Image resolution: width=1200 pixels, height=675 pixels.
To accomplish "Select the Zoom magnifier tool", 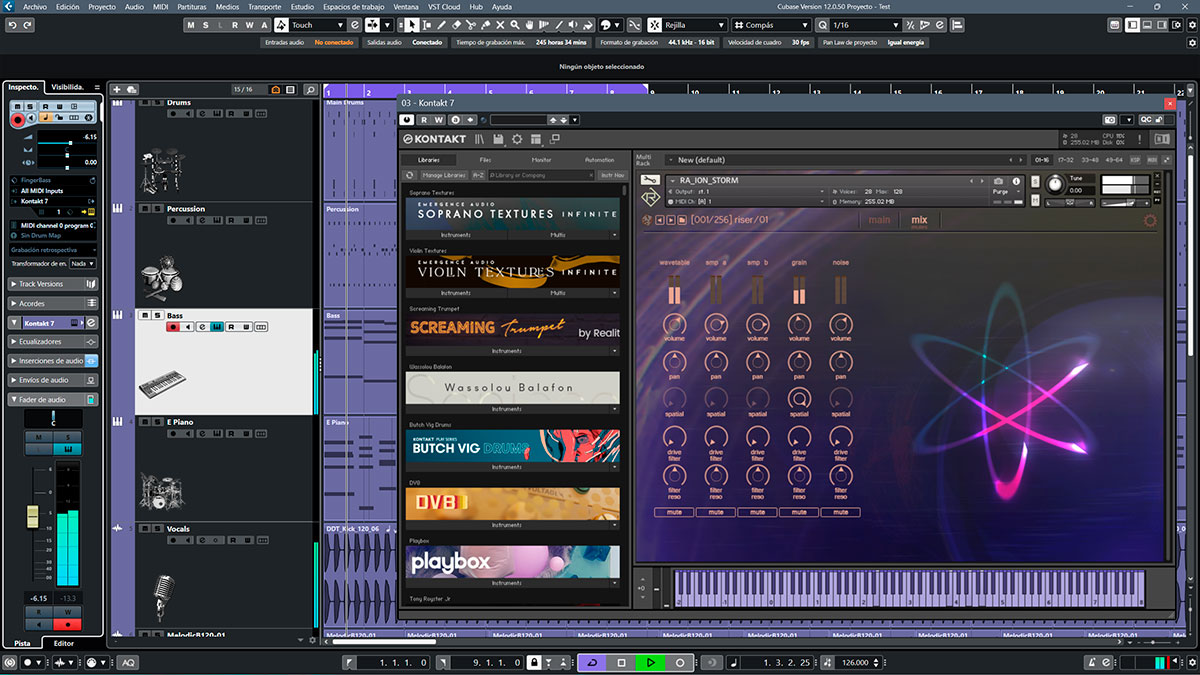I will (x=515, y=25).
